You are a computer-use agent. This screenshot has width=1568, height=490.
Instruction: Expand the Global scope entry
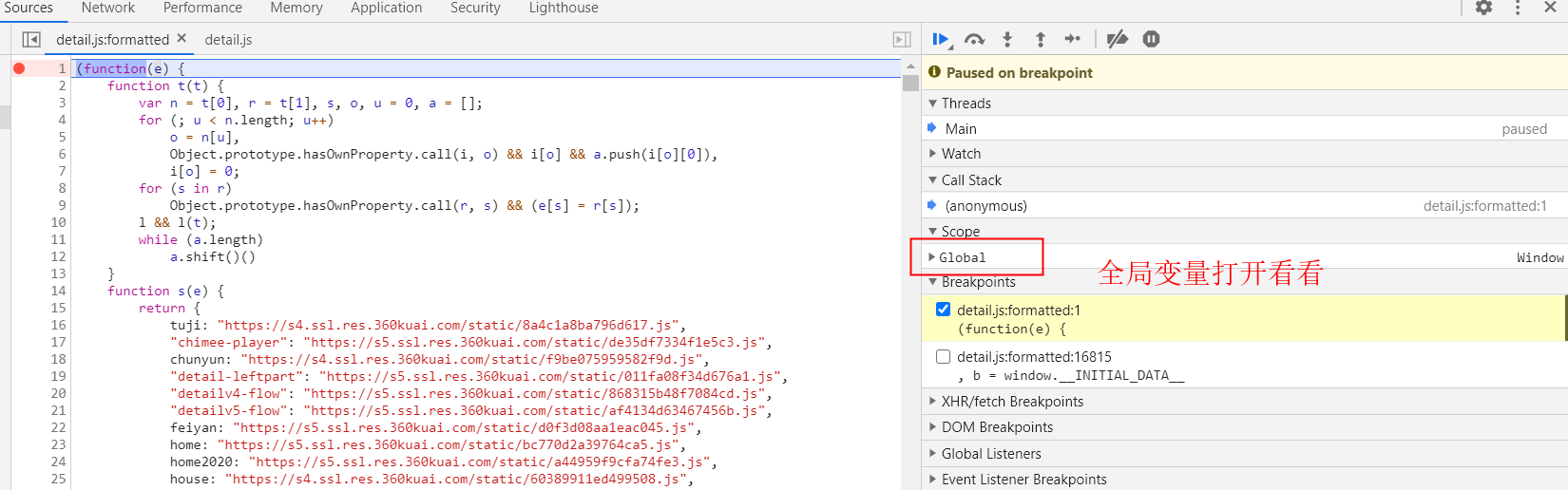932,257
